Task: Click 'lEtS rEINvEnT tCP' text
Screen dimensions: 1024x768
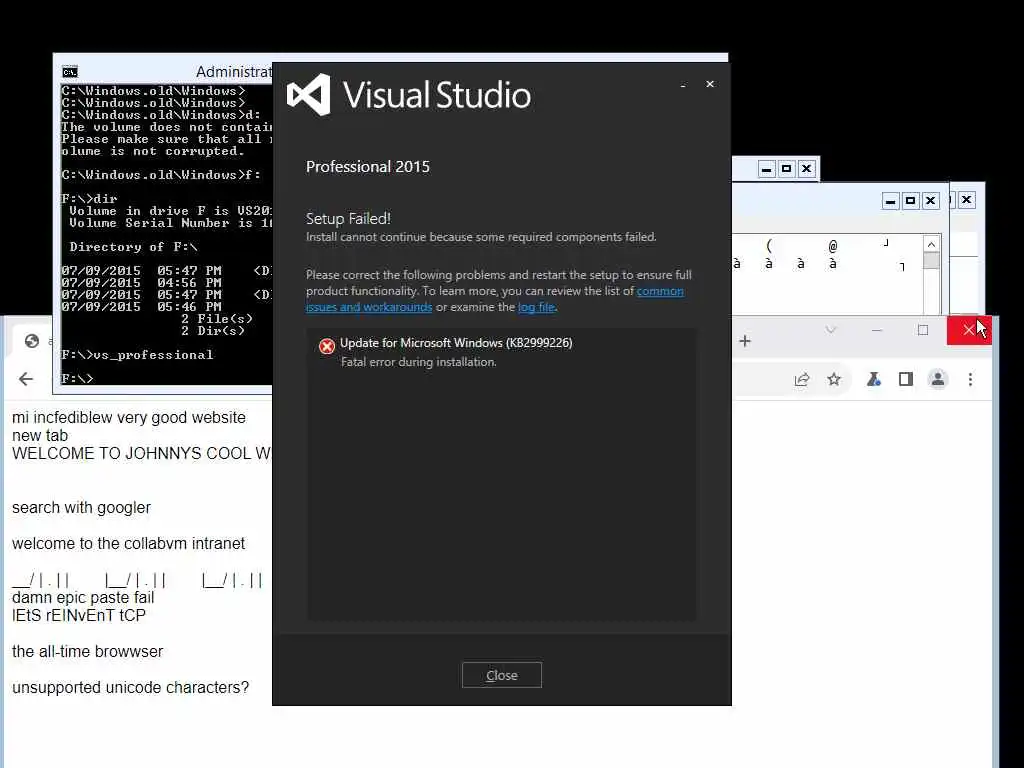Action: click(x=78, y=615)
